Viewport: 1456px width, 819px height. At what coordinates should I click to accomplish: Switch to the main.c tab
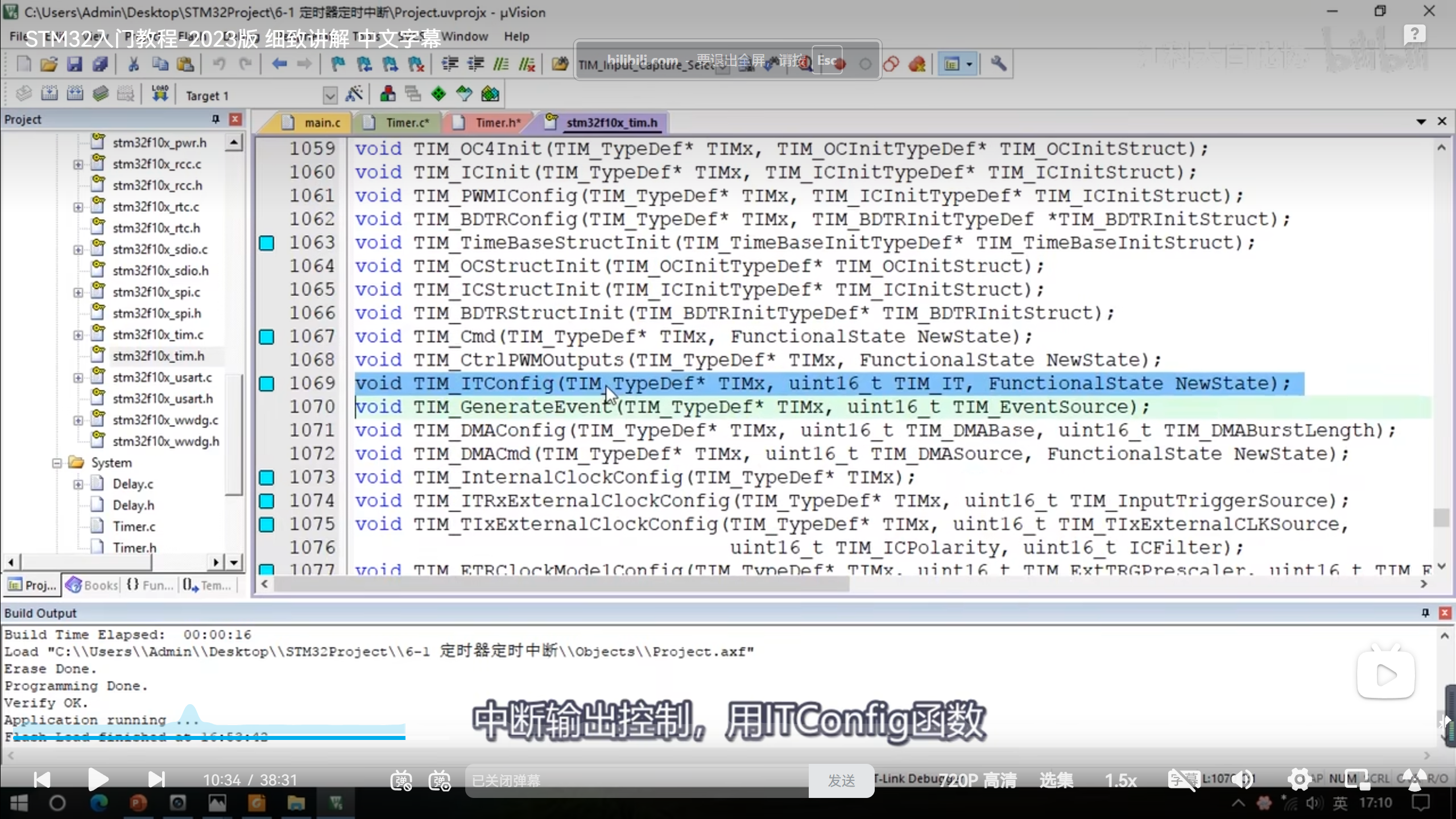coord(322,123)
